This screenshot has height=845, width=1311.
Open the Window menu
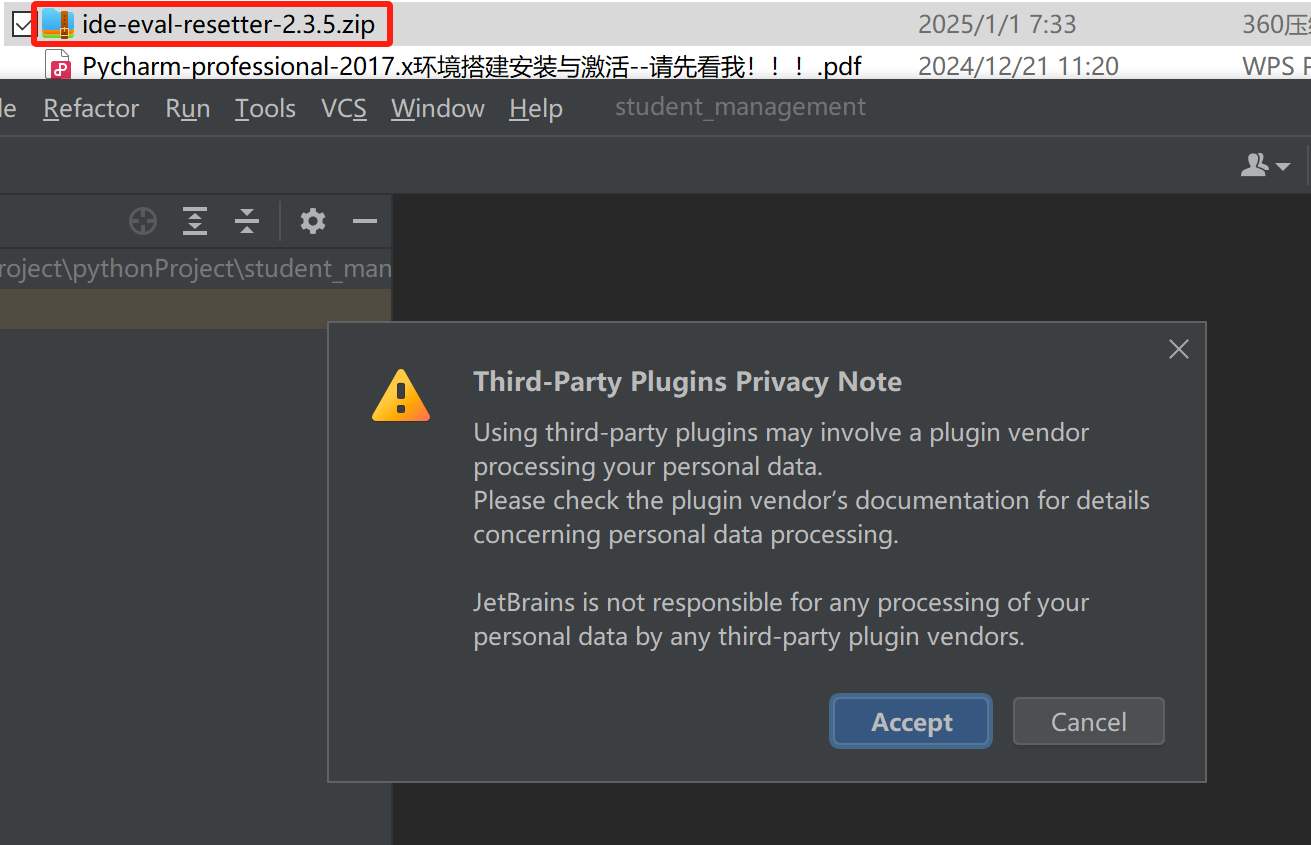pos(437,108)
